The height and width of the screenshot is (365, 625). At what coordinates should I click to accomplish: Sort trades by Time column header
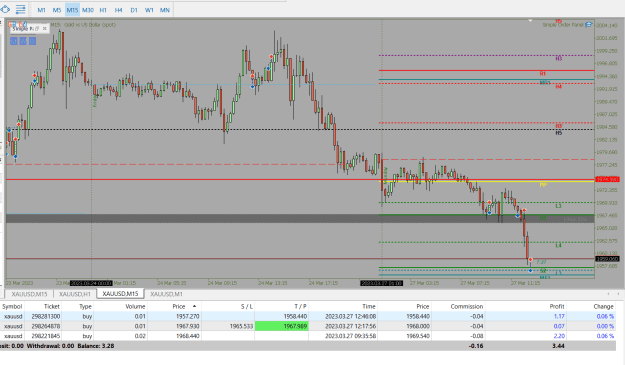coord(343,306)
